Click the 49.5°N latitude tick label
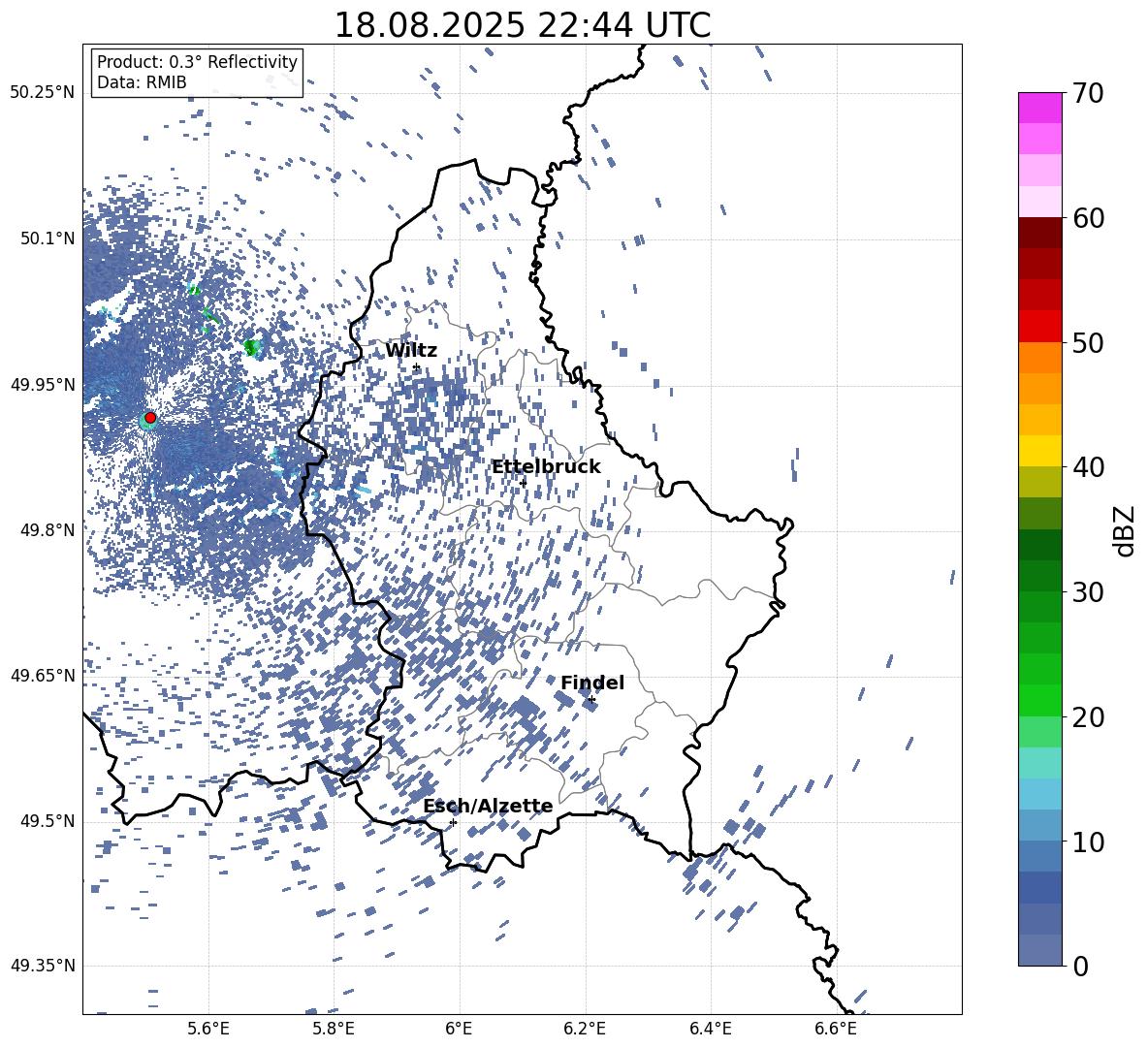The image size is (1148, 1048). (48, 821)
